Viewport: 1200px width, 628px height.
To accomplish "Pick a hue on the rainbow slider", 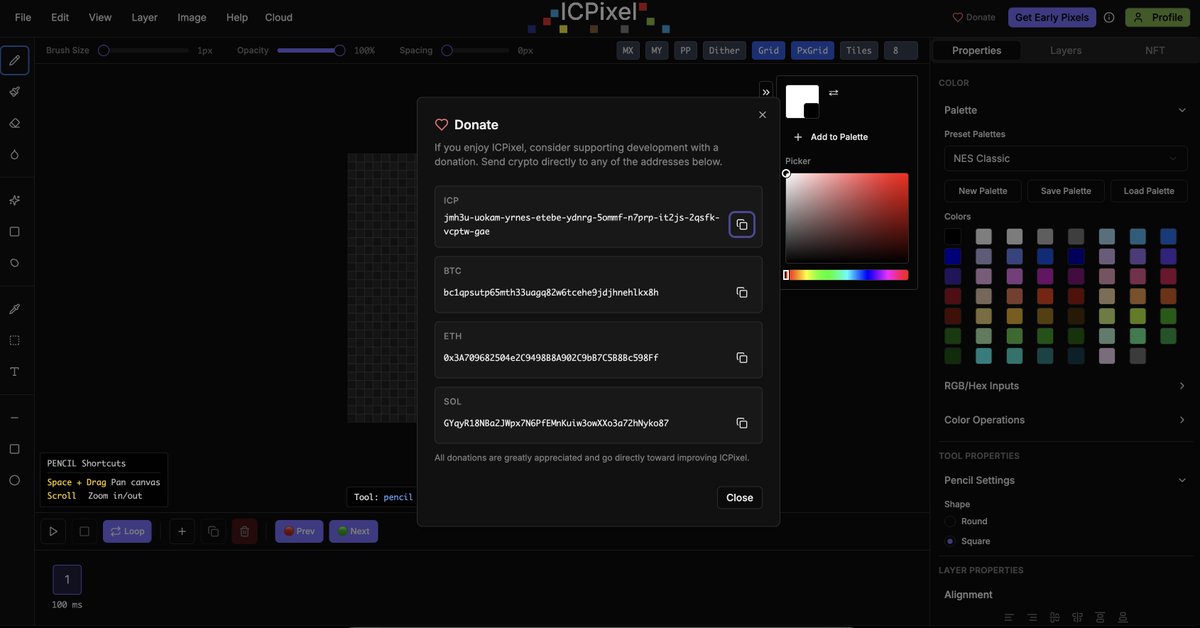I will pyautogui.click(x=845, y=272).
